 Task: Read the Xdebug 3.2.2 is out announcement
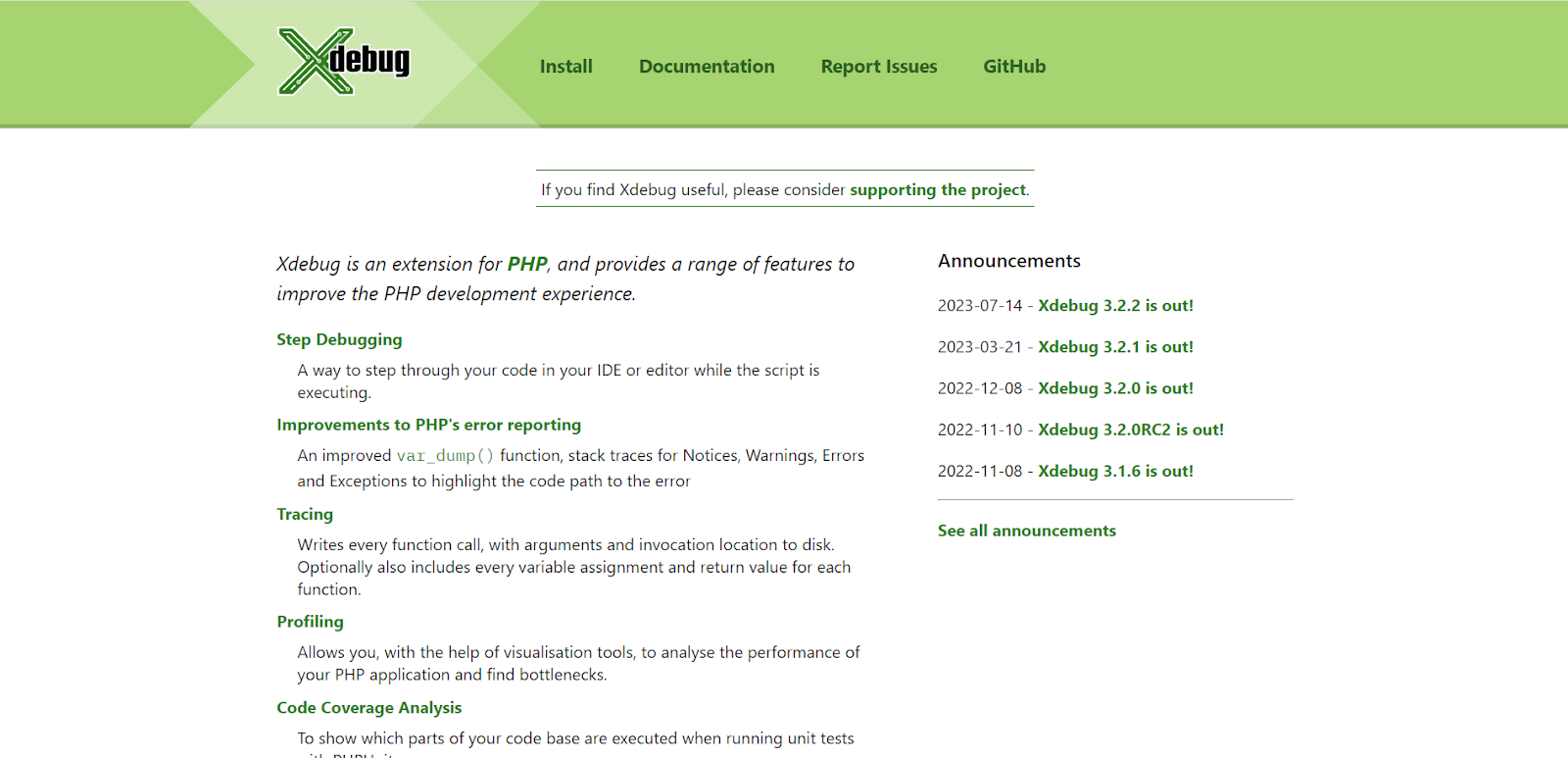(1115, 305)
